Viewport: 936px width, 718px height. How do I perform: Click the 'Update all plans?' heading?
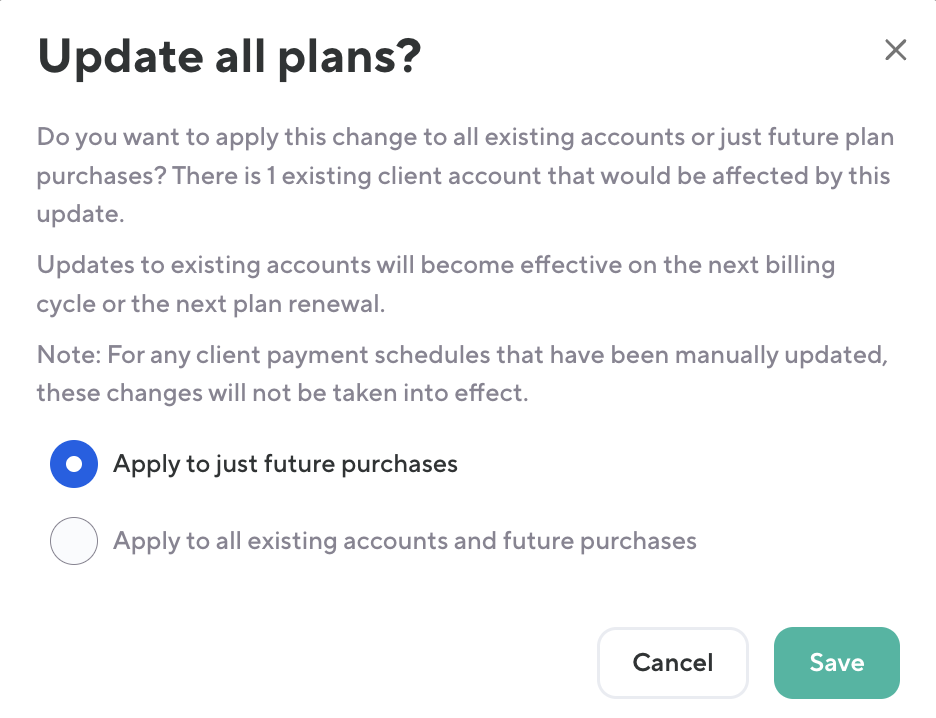[229, 58]
